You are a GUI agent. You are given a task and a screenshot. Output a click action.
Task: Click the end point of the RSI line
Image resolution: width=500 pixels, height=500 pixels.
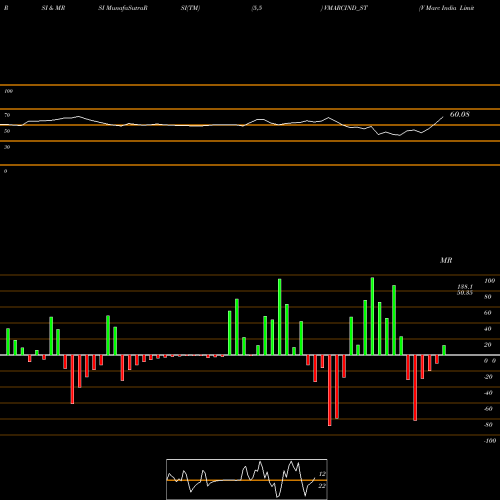(443, 117)
